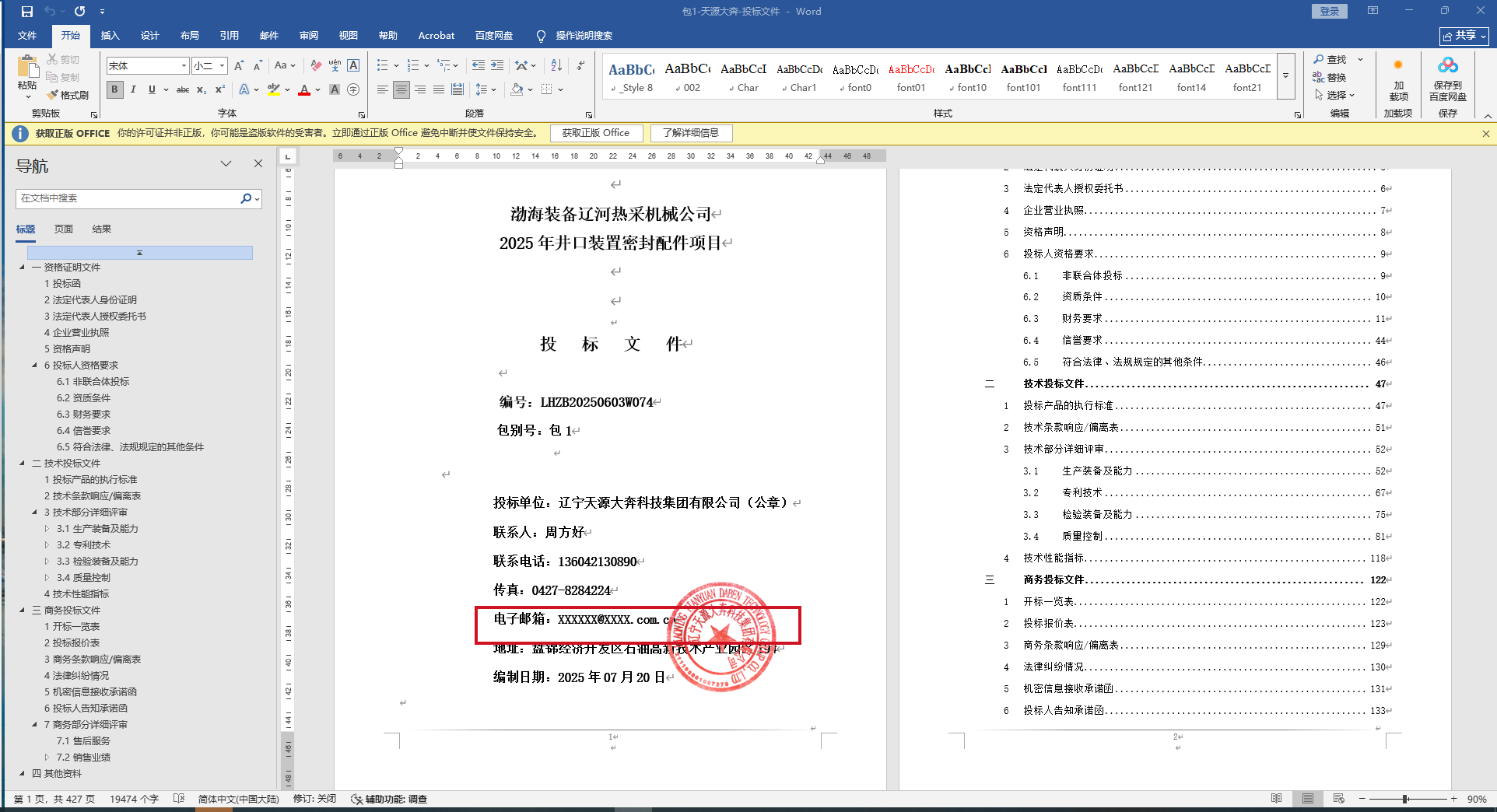
Task: Activate the 格式刷 format painter
Action: click(68, 95)
